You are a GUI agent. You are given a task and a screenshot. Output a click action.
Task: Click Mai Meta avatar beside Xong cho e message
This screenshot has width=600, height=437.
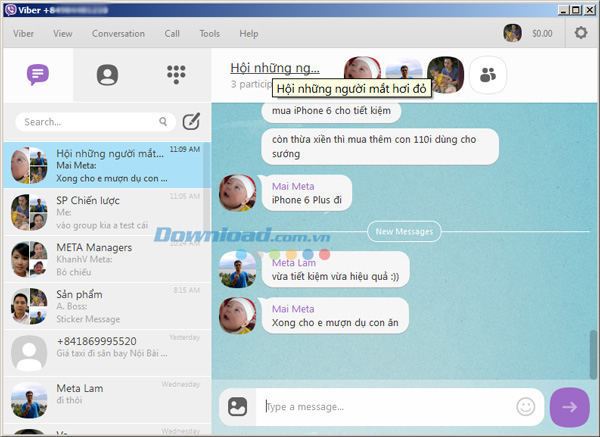pos(237,316)
